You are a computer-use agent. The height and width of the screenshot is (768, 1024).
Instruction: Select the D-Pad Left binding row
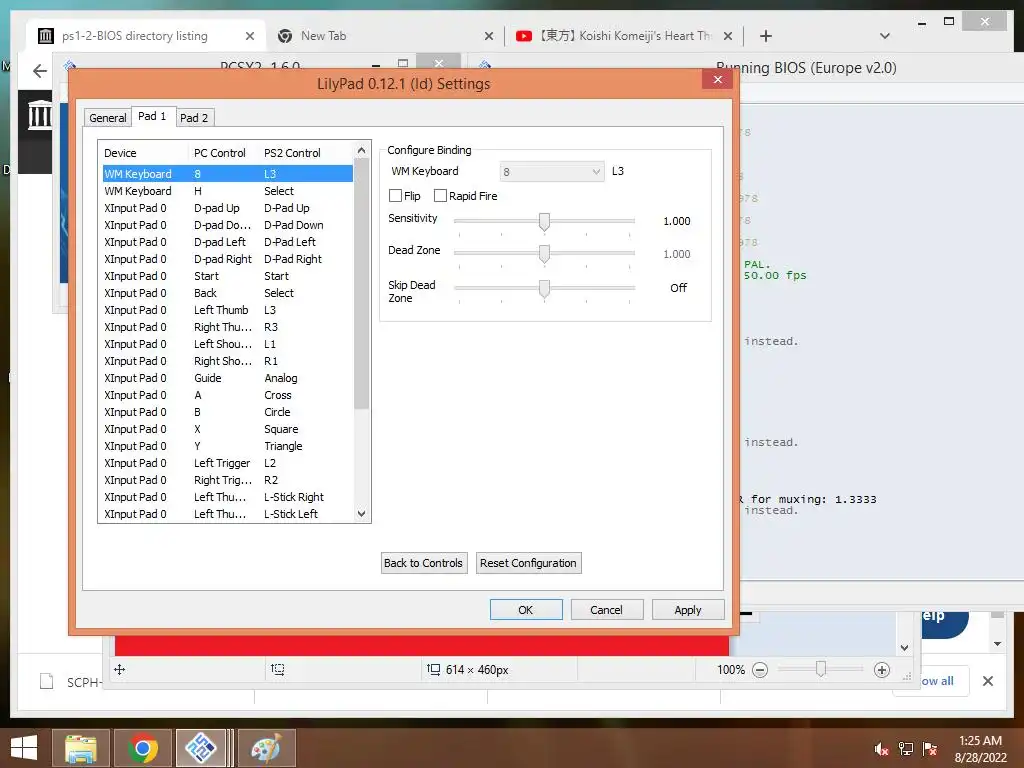click(227, 242)
